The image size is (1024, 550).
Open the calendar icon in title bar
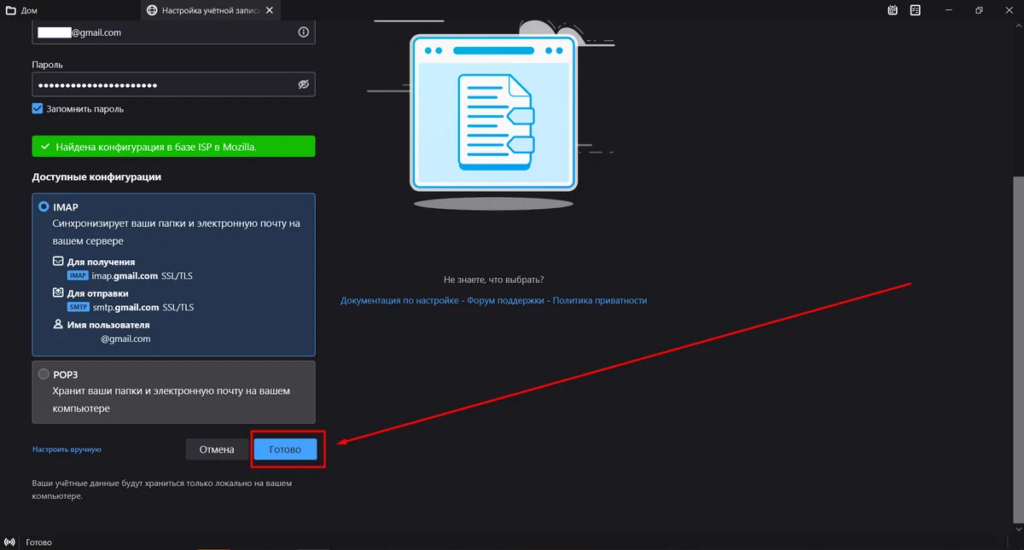(x=892, y=10)
